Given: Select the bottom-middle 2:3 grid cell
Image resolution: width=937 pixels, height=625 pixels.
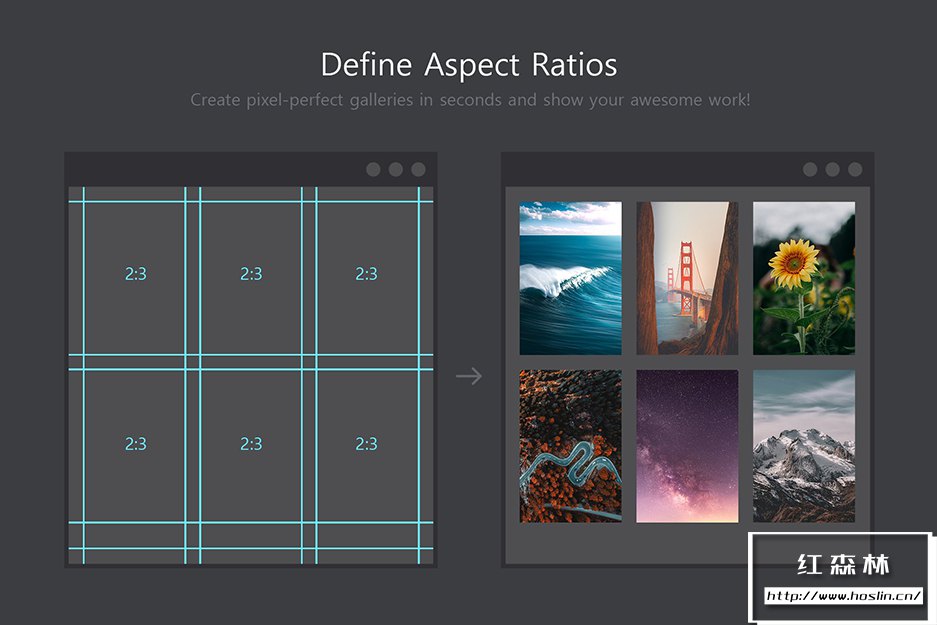Looking at the screenshot, I should pos(251,446).
